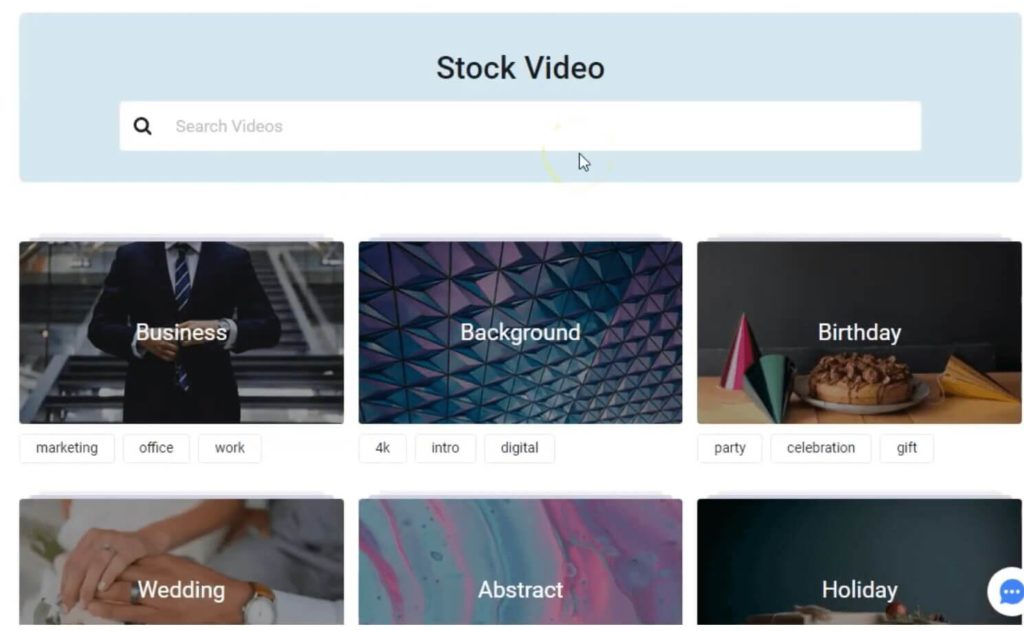Select the party tag

point(729,448)
